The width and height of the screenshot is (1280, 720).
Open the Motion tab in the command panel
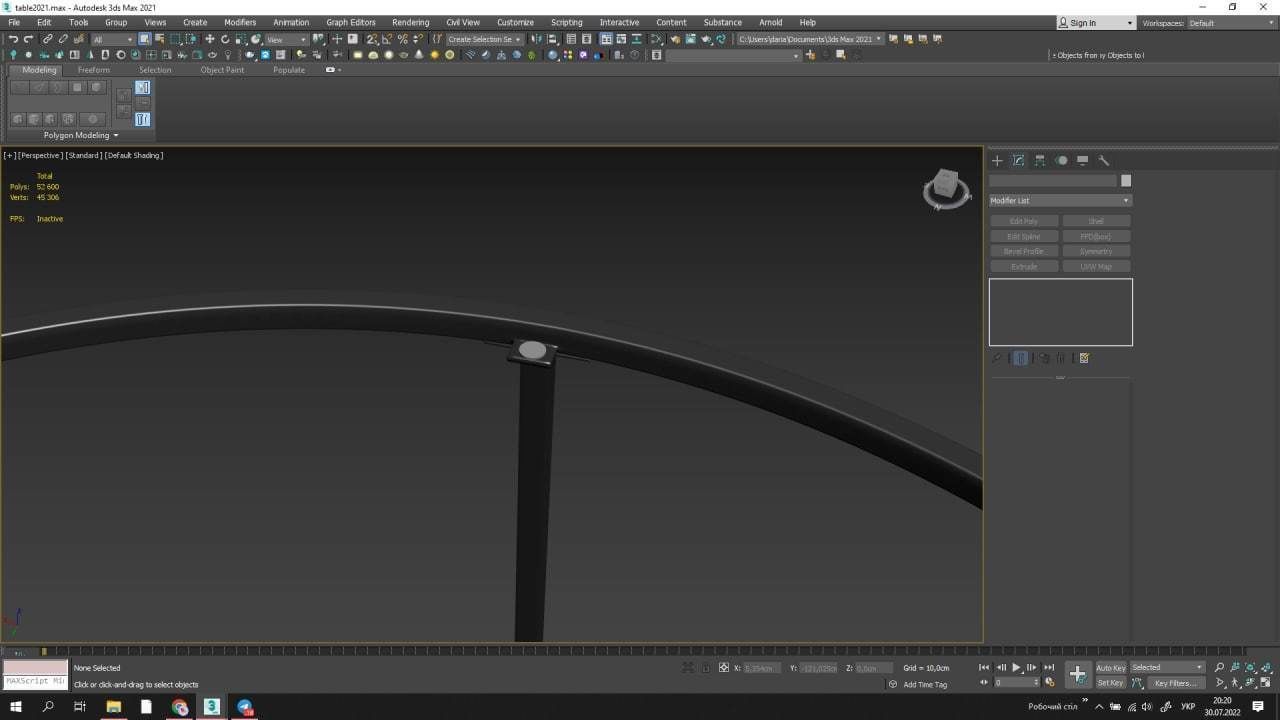click(x=1061, y=160)
